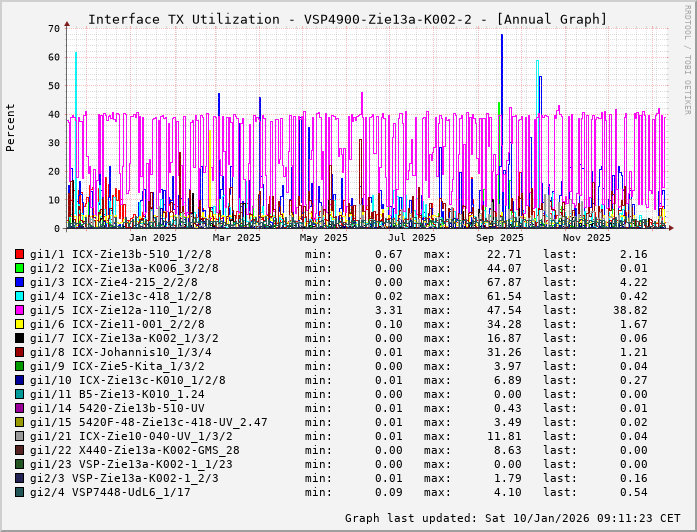Click the gray gi1/21 legend swatch
Image resolution: width=697 pixels, height=532 pixels.
pos(20,436)
